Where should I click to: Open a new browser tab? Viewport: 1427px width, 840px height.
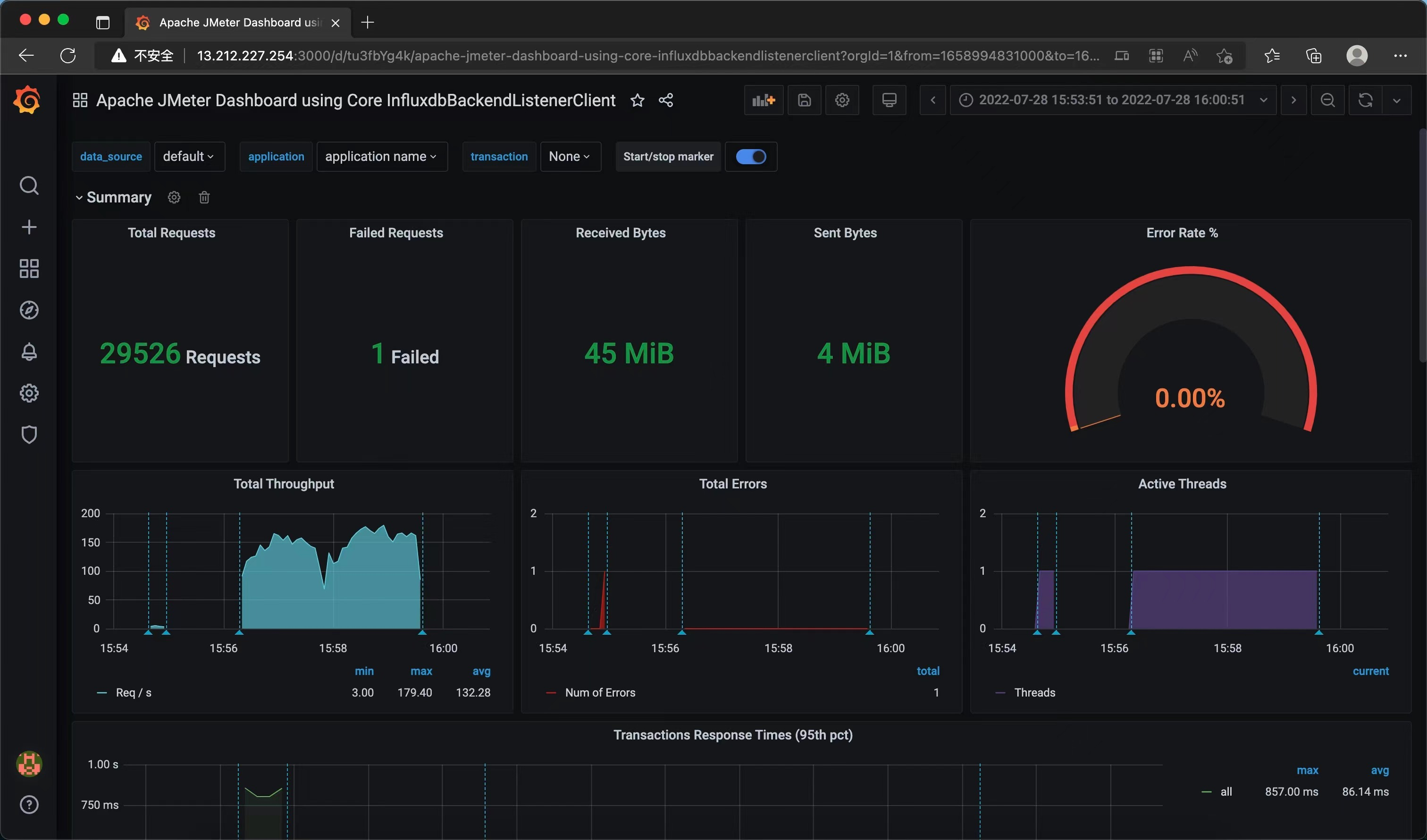coord(368,23)
